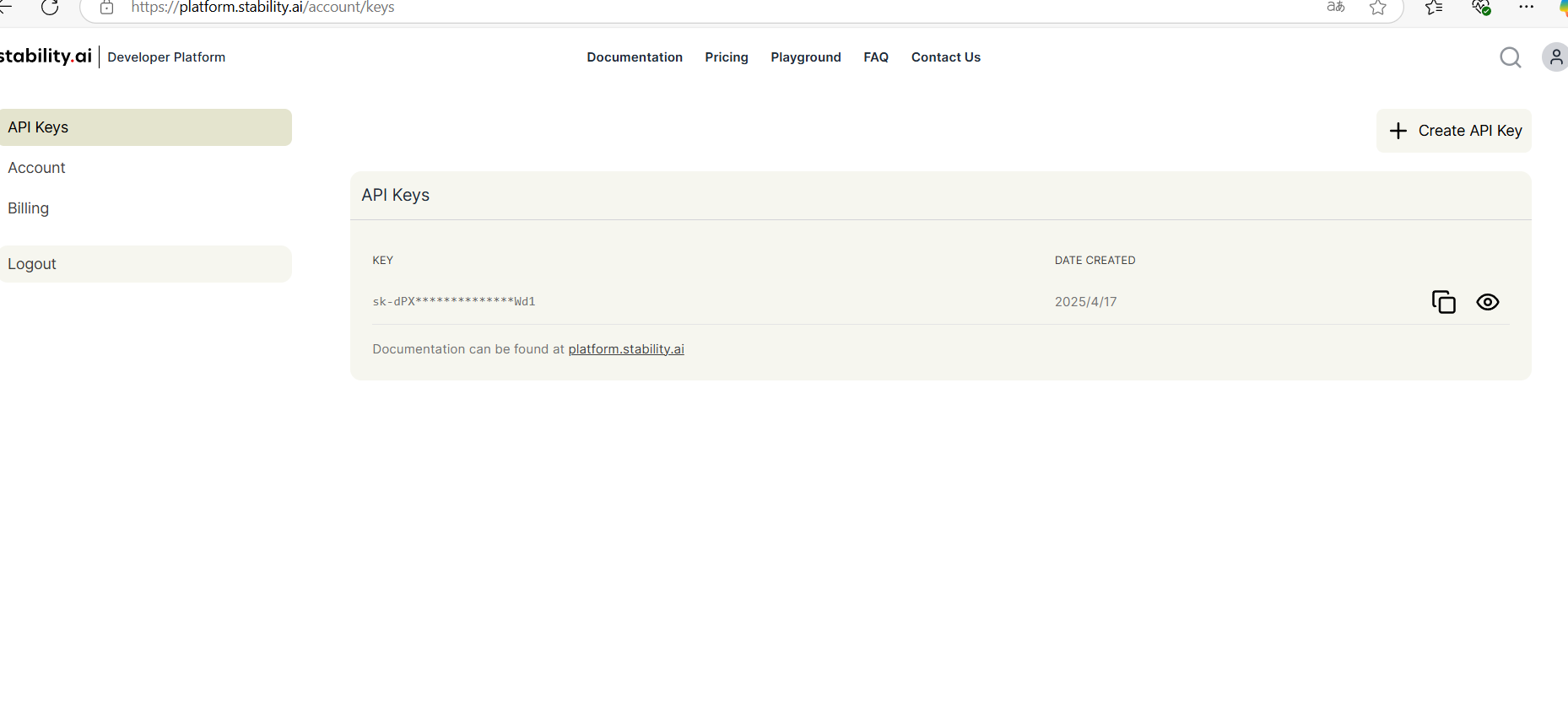Click the Developer Platform title
The width and height of the screenshot is (1568, 728).
coord(166,57)
